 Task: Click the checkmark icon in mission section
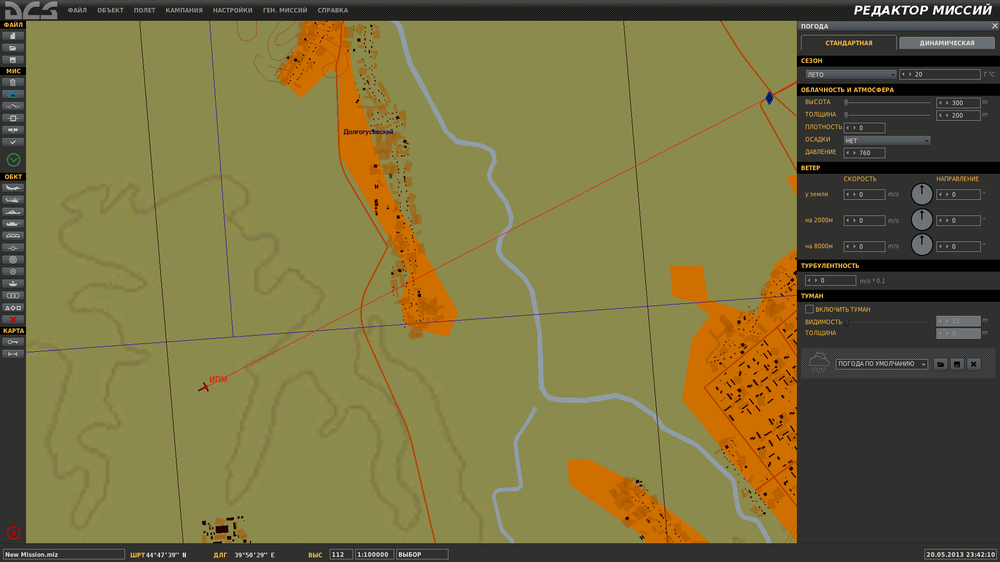pyautogui.click(x=13, y=142)
